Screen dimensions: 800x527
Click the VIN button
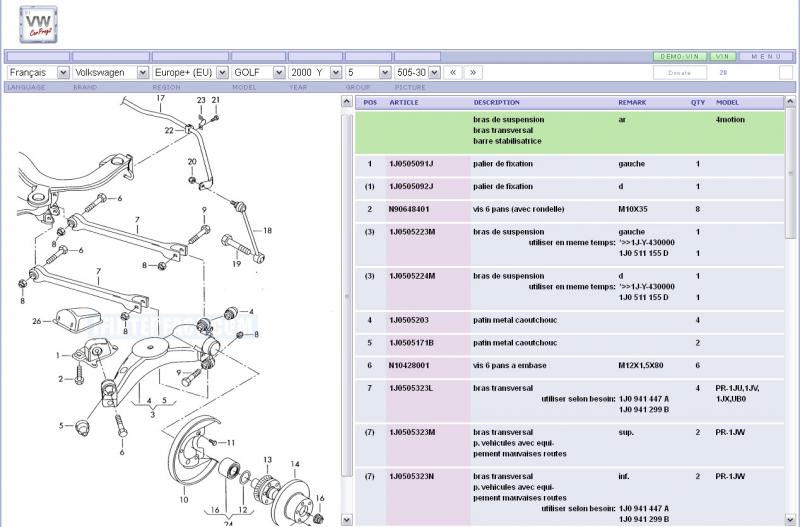[x=722, y=56]
